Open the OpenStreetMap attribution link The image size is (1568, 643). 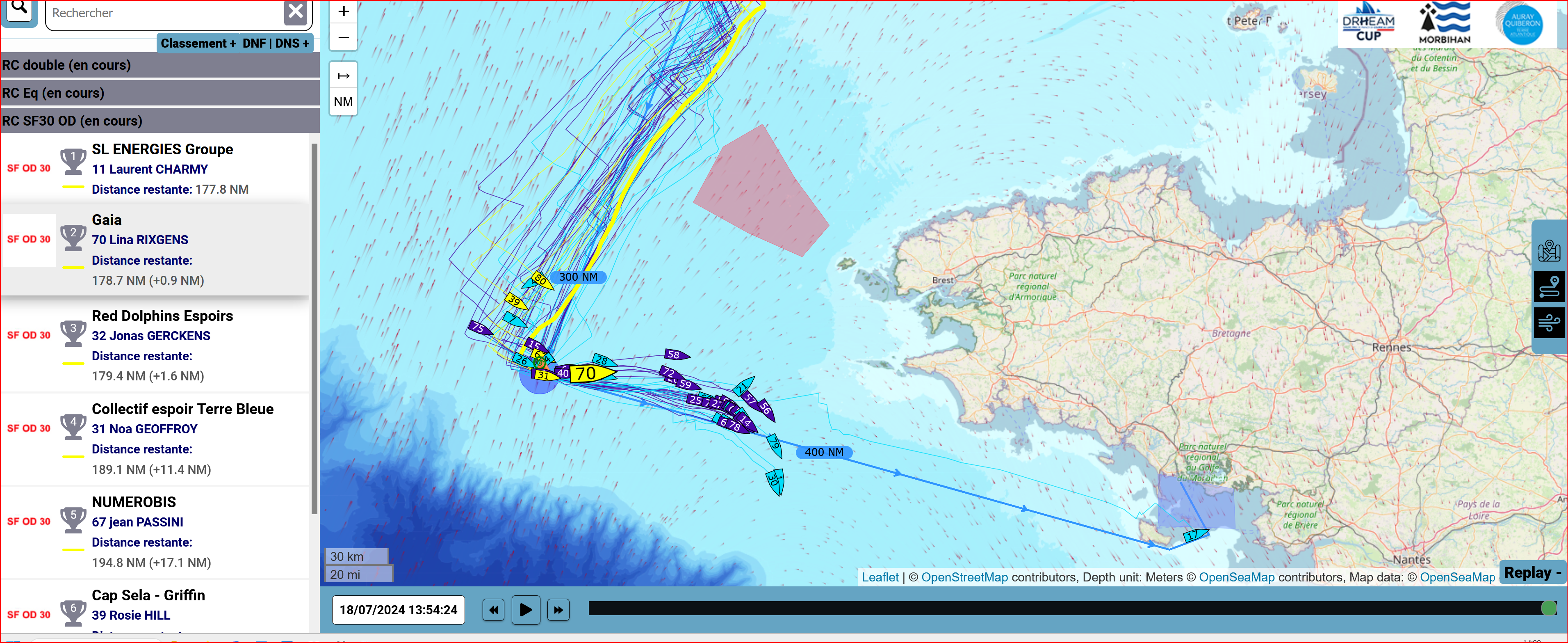(x=964, y=577)
